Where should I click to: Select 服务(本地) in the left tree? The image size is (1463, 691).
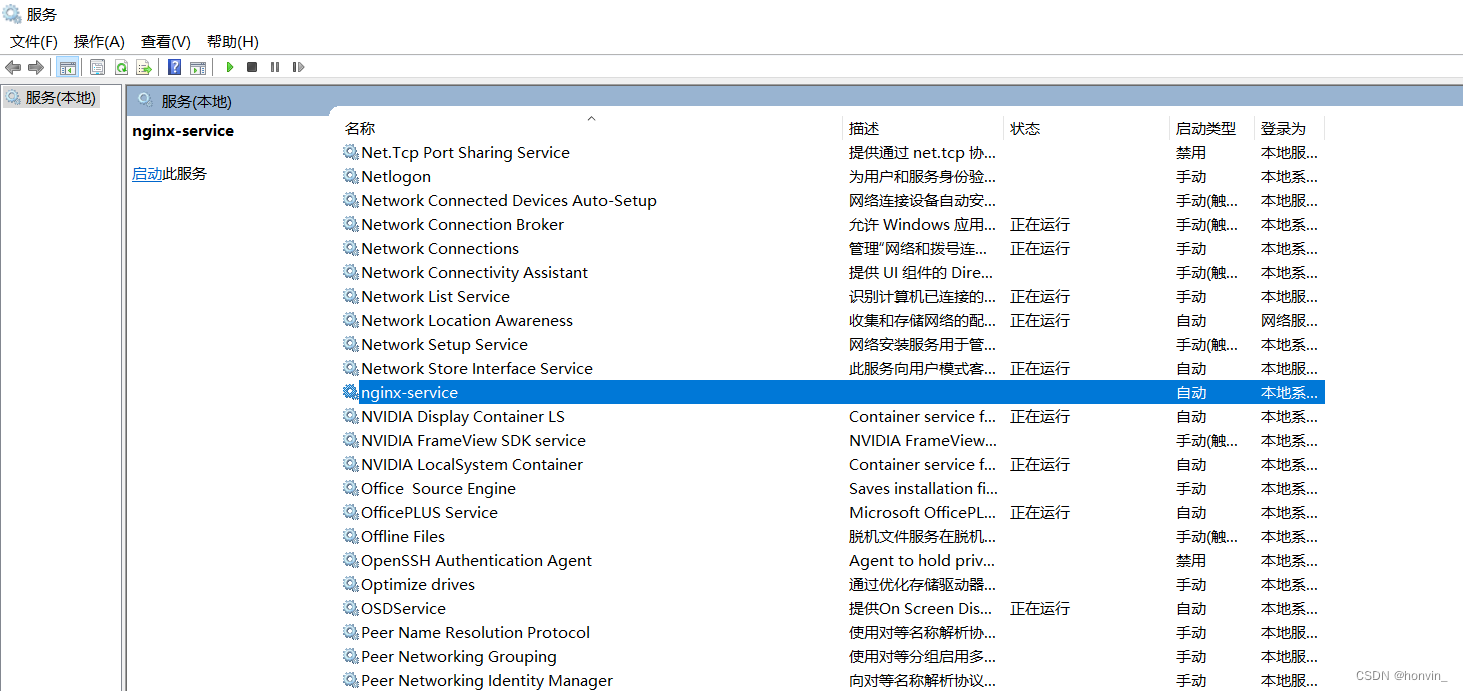click(60, 97)
